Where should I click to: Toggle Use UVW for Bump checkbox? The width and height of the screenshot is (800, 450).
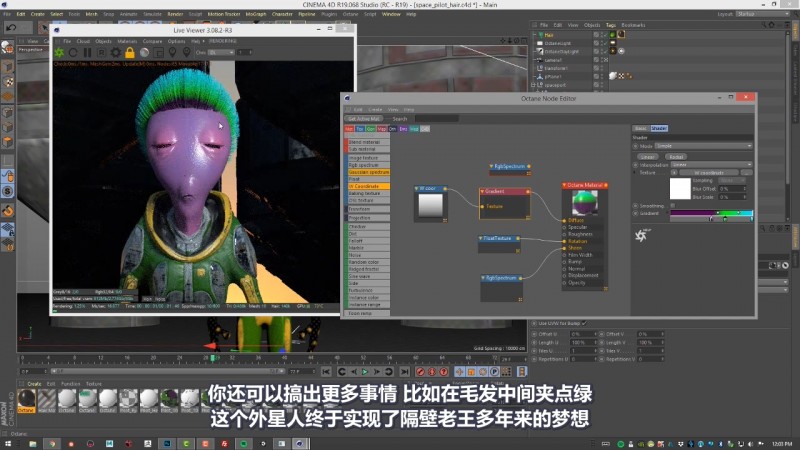click(x=584, y=323)
